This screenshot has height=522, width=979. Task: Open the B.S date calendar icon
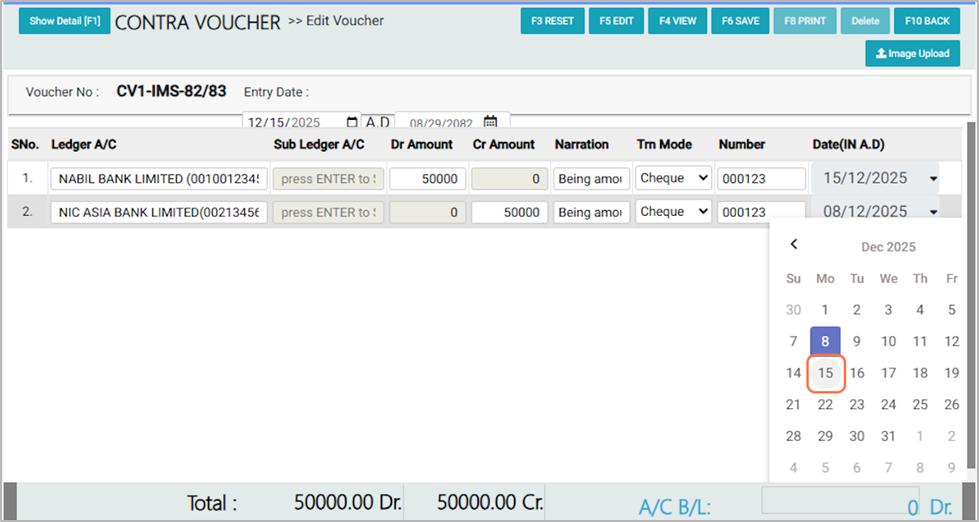[490, 122]
